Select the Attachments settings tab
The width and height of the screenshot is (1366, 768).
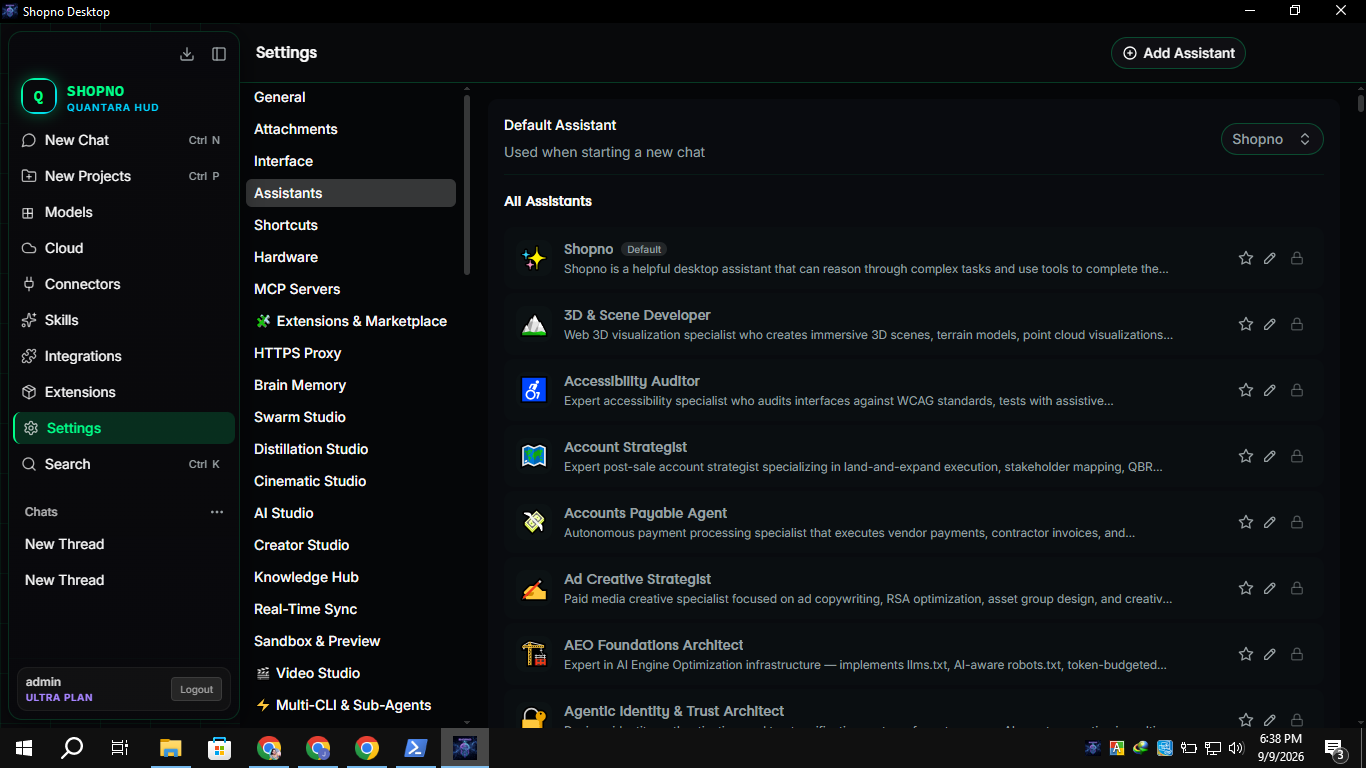[351, 129]
